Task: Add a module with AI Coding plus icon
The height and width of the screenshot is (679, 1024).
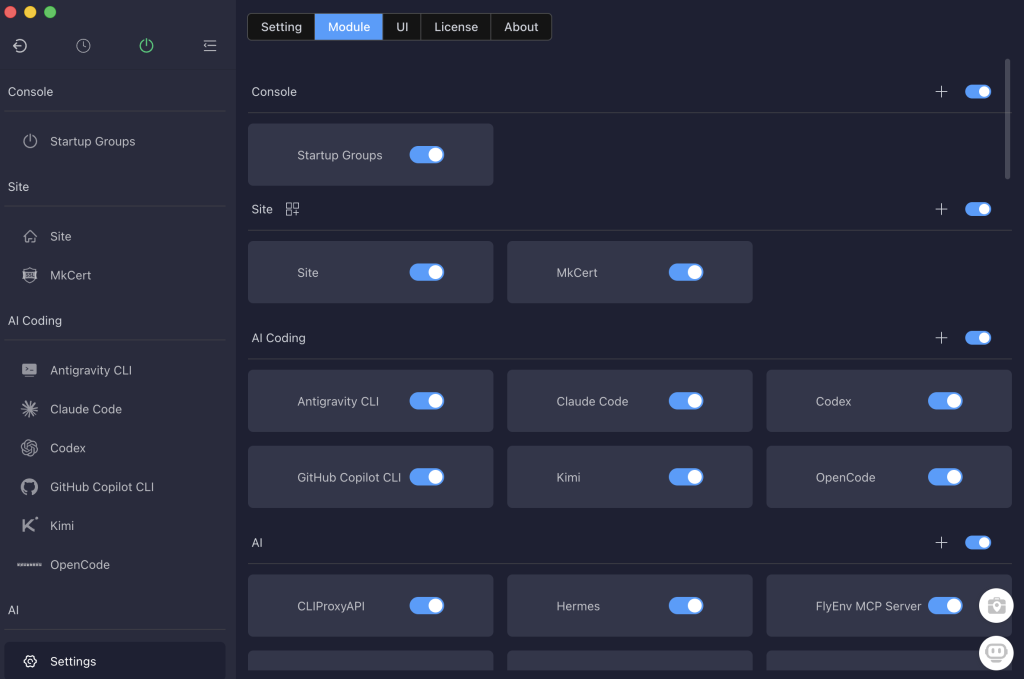Action: (x=941, y=338)
